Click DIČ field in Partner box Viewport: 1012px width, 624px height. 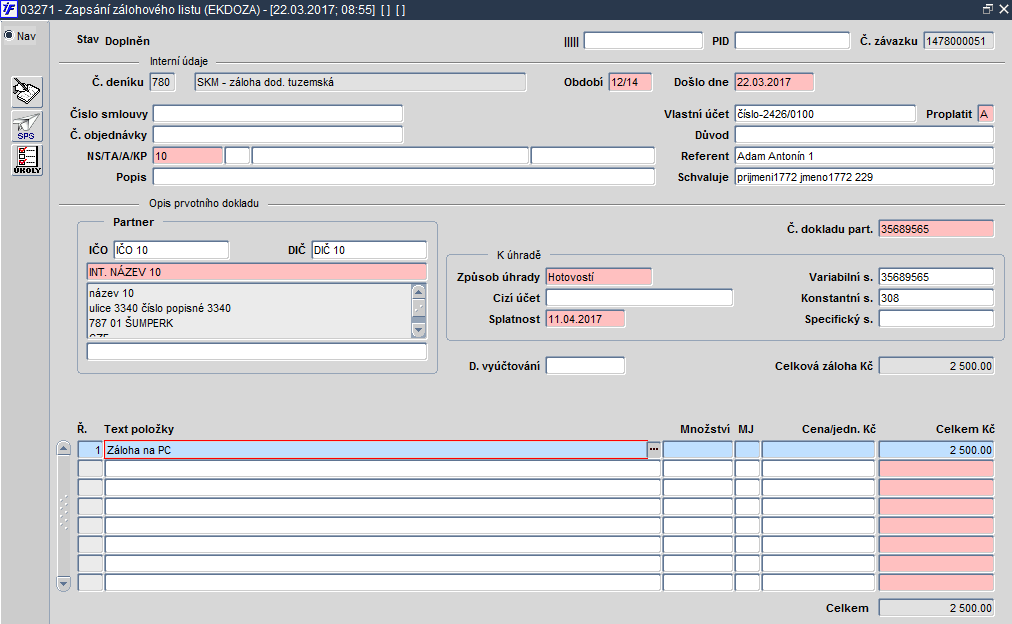(369, 250)
